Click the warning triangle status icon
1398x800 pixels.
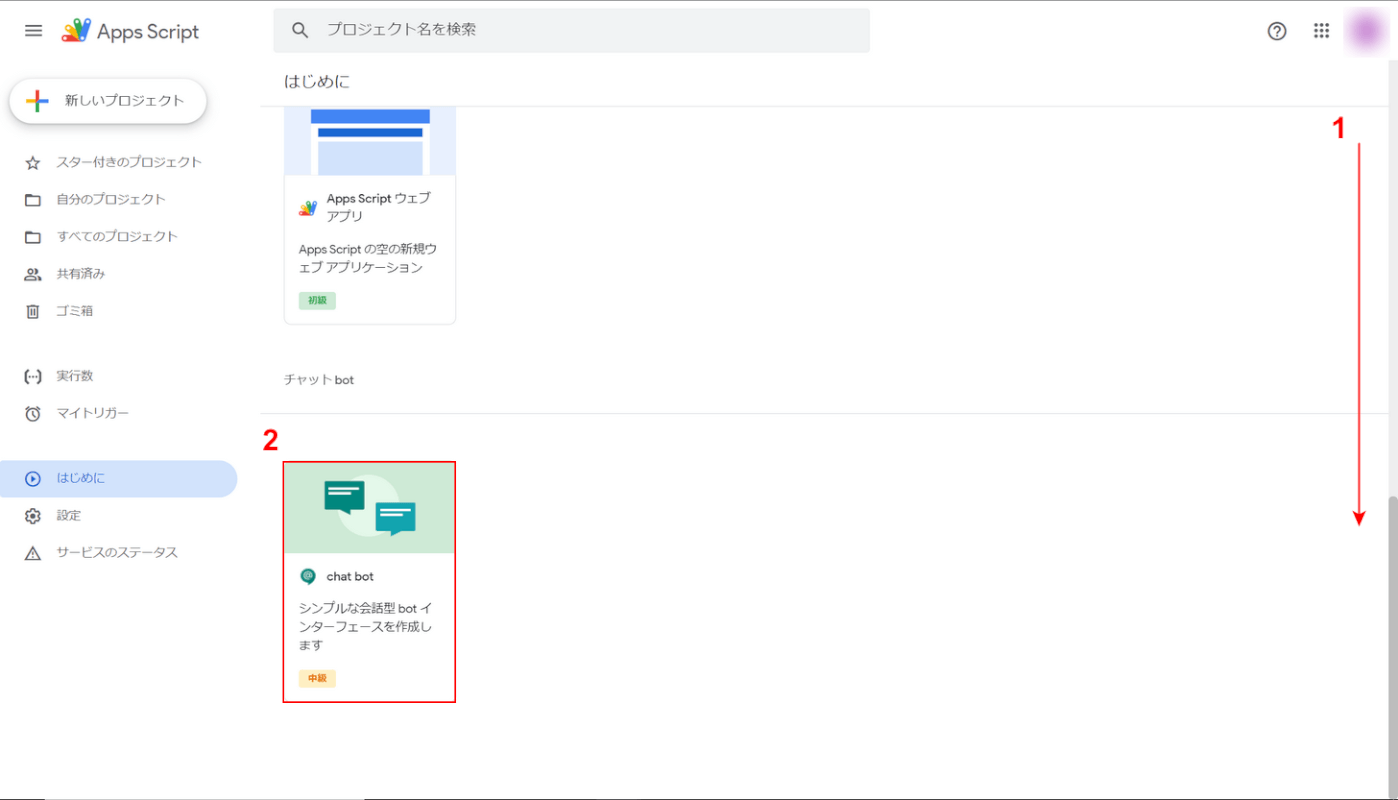[33, 553]
